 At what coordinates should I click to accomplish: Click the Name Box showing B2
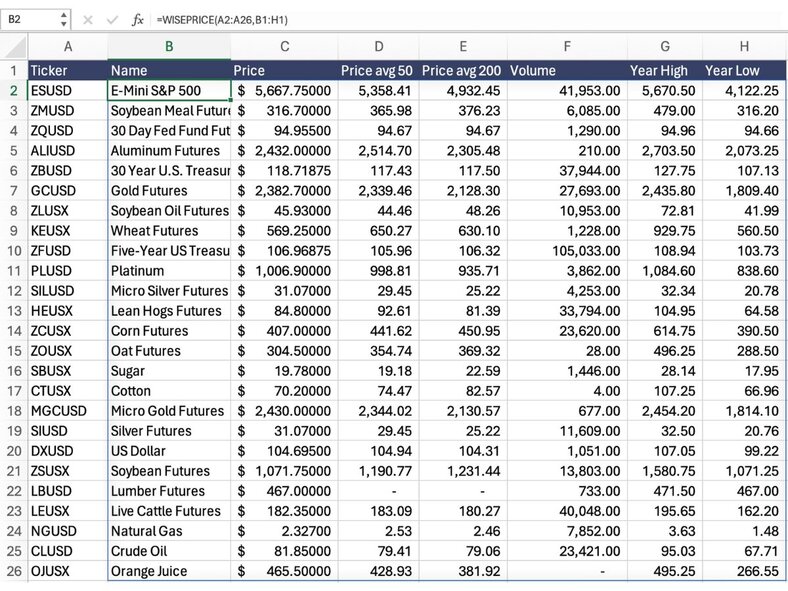[x=30, y=19]
